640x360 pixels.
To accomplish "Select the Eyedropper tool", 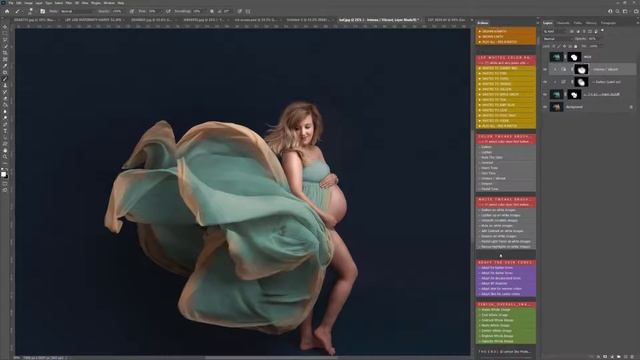I will click(4, 66).
